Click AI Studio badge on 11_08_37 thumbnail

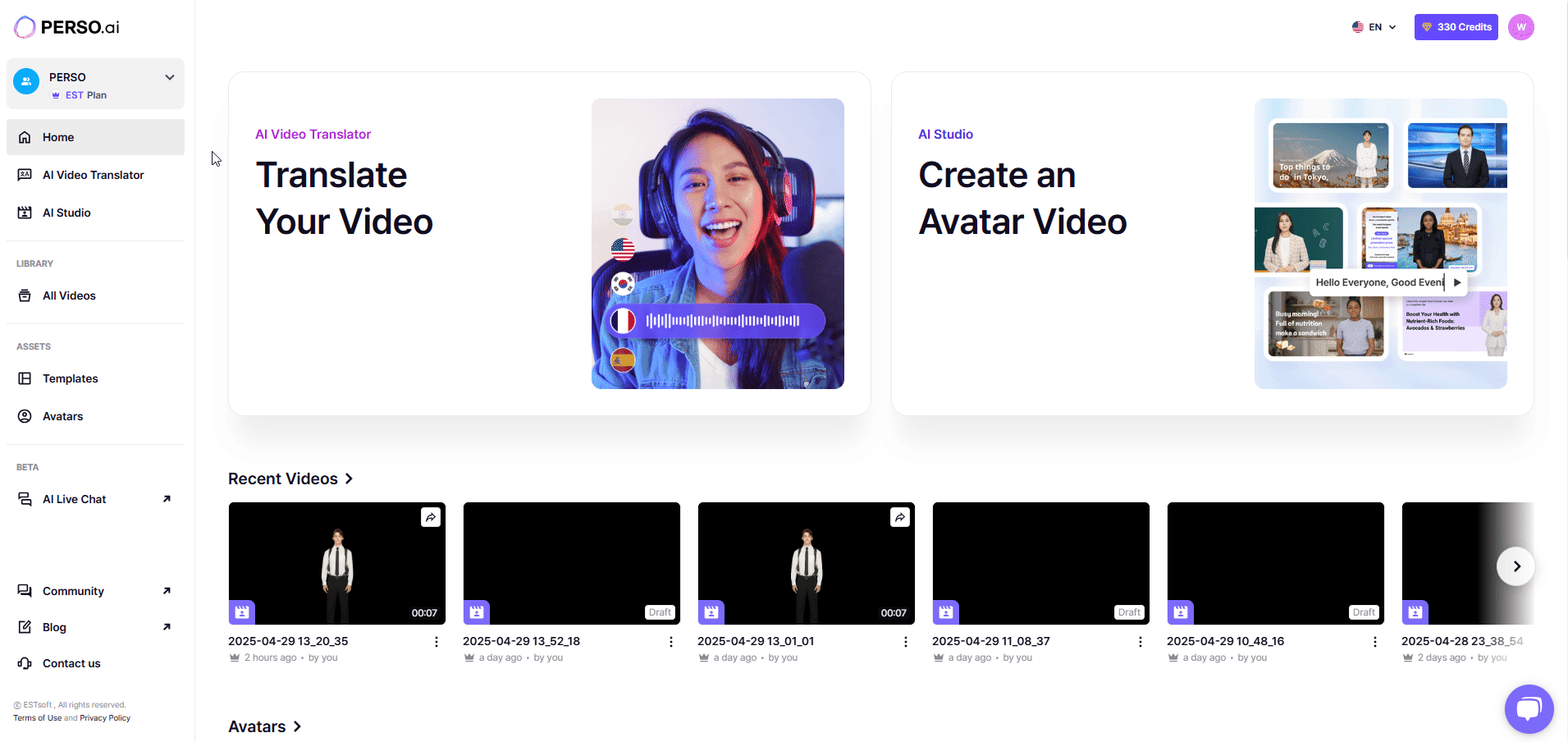point(946,612)
